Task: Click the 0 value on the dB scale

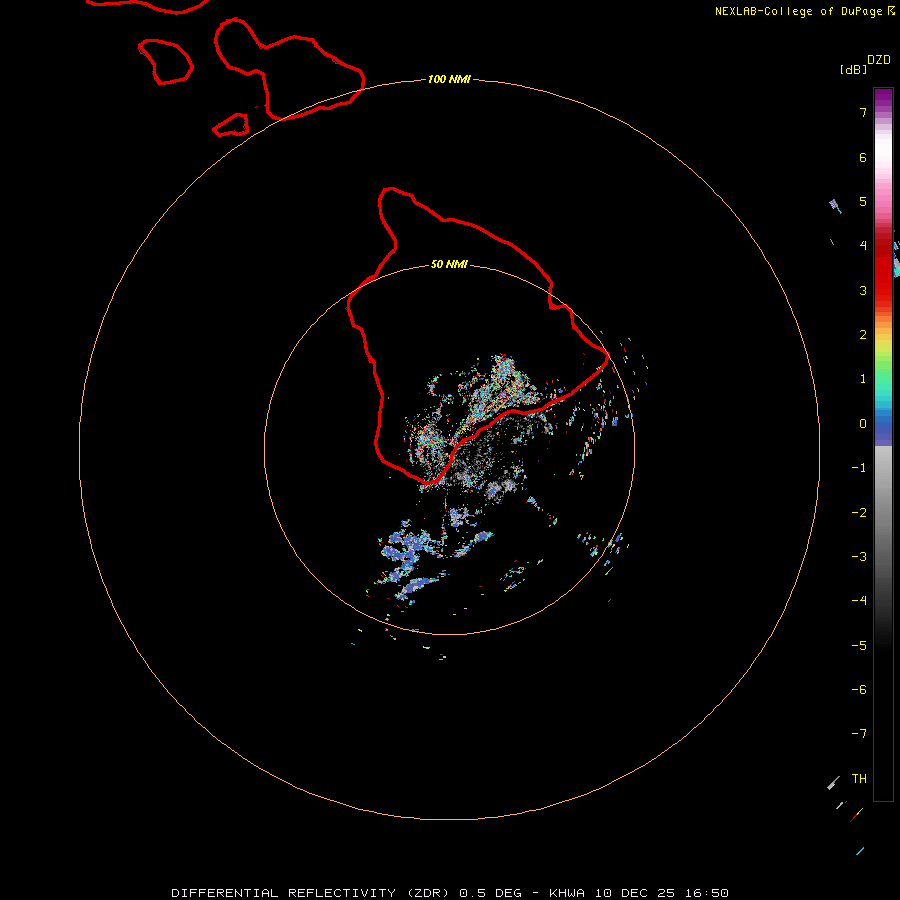Action: (863, 424)
